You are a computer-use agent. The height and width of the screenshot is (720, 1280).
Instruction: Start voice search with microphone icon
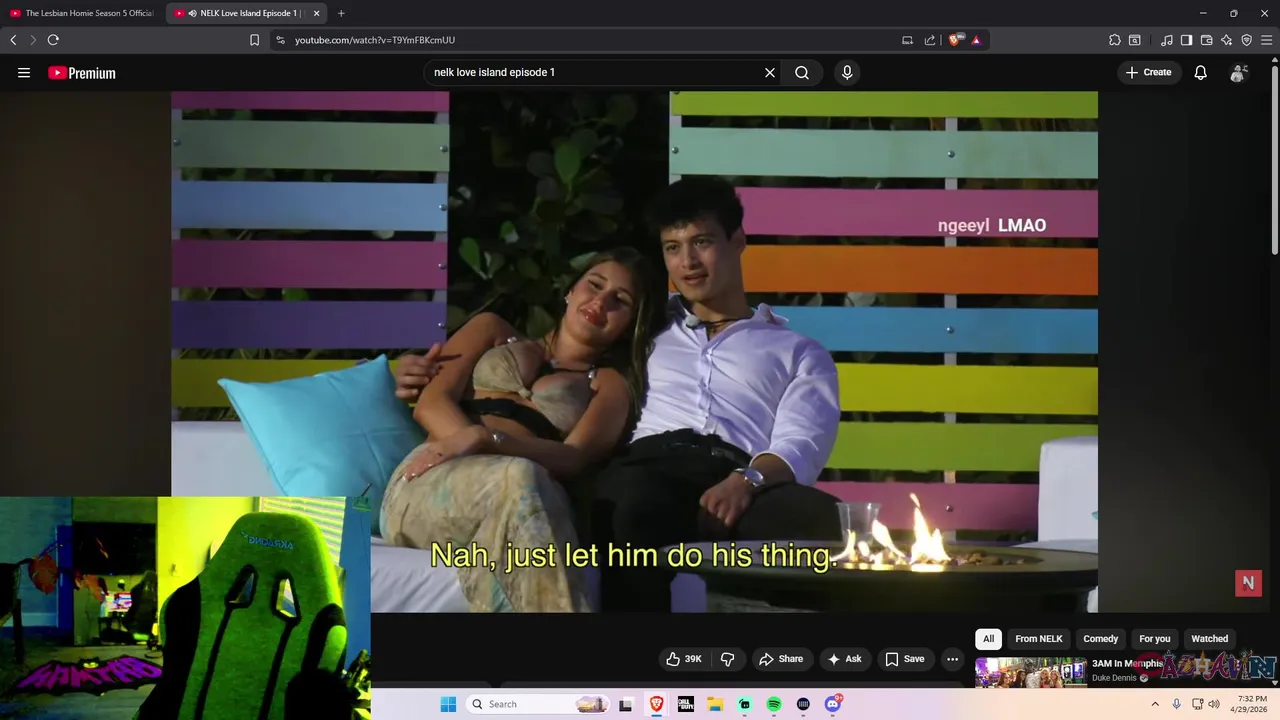847,73
